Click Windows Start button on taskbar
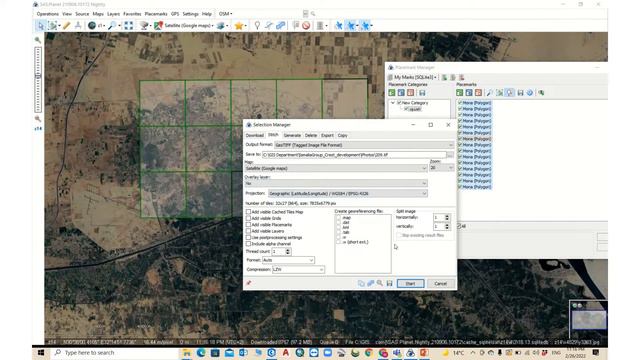The width and height of the screenshot is (640, 360). pos(41,353)
